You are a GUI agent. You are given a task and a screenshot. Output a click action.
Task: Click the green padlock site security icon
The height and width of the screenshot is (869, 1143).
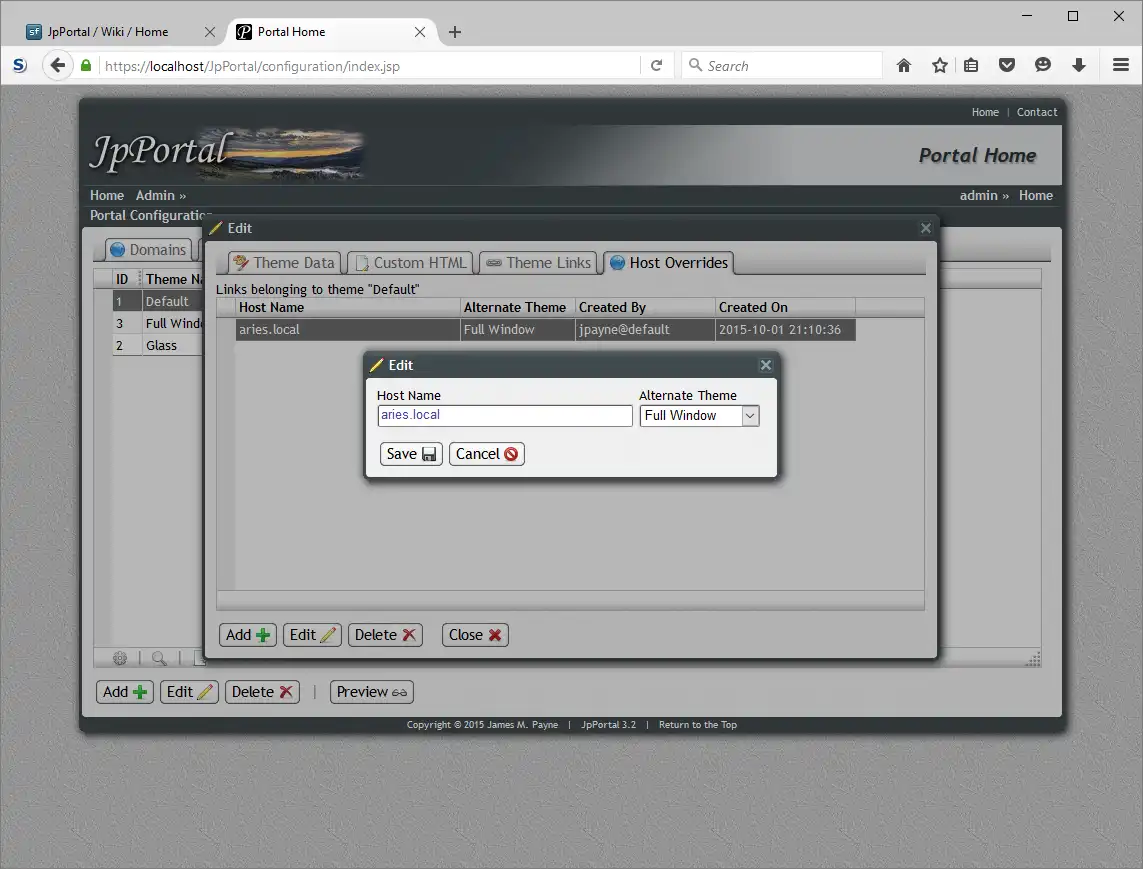point(86,66)
